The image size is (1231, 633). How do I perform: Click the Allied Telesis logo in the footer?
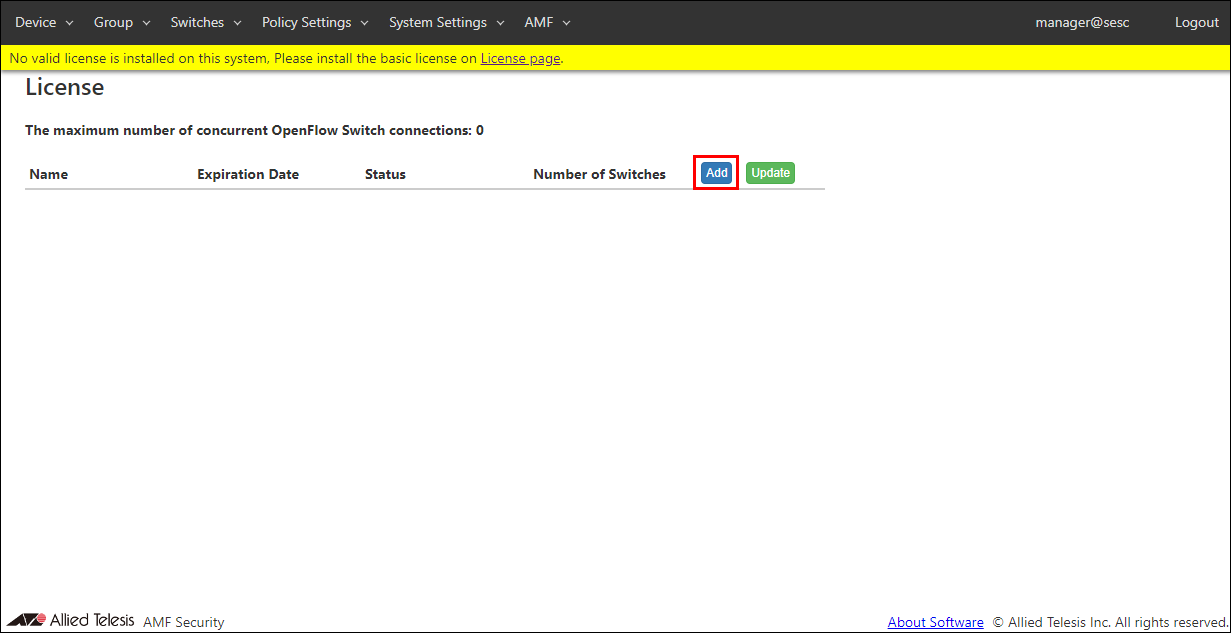(70, 620)
